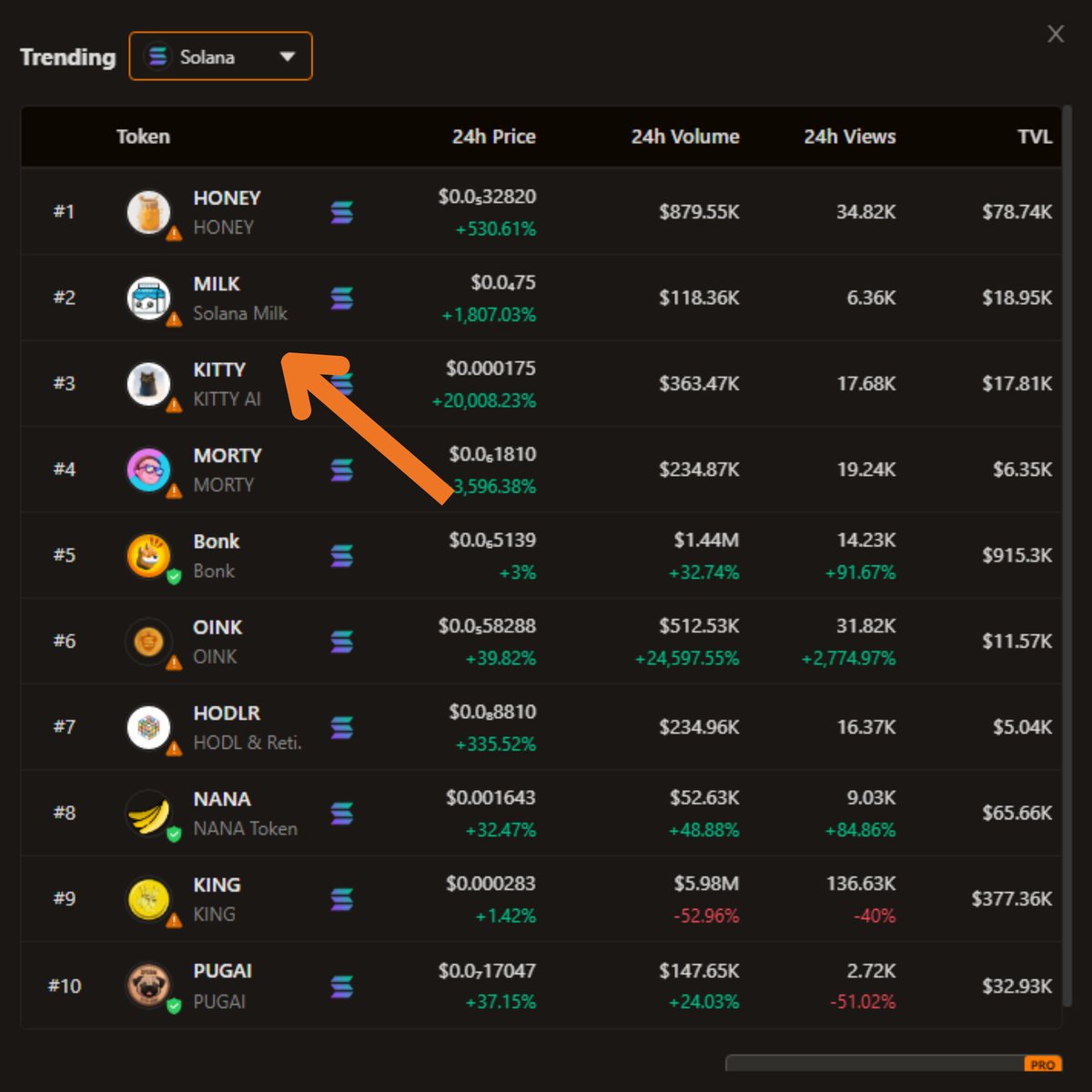Open the Bonk token name
This screenshot has height=1092, width=1092.
pos(217,541)
